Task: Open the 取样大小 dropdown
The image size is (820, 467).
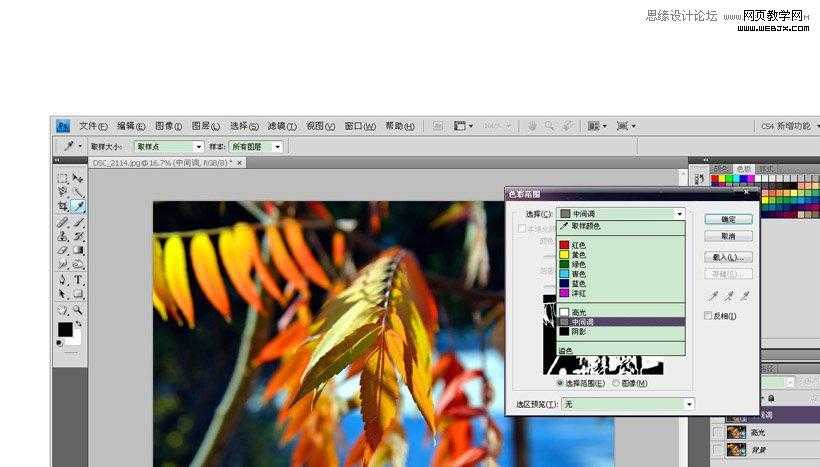Action: click(168, 146)
